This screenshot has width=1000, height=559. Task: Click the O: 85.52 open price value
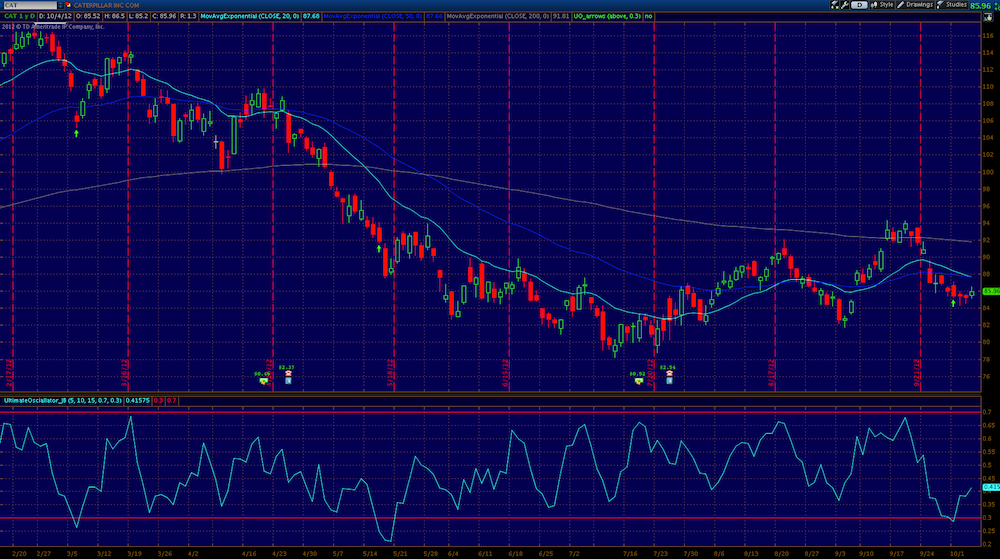coord(87,16)
